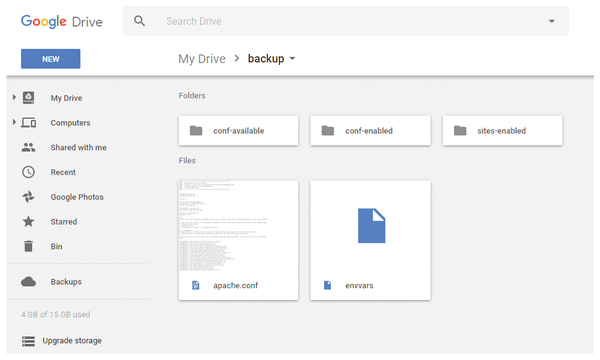
Task: Click the apache.conf document type icon
Action: click(196, 285)
